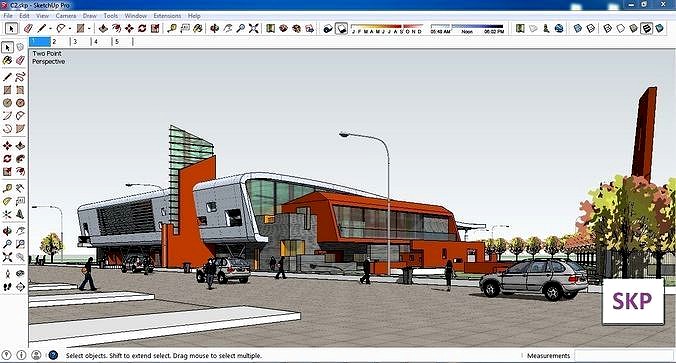The image size is (676, 363).
Task: Adjust the shadow date month slider
Action: [387, 28]
